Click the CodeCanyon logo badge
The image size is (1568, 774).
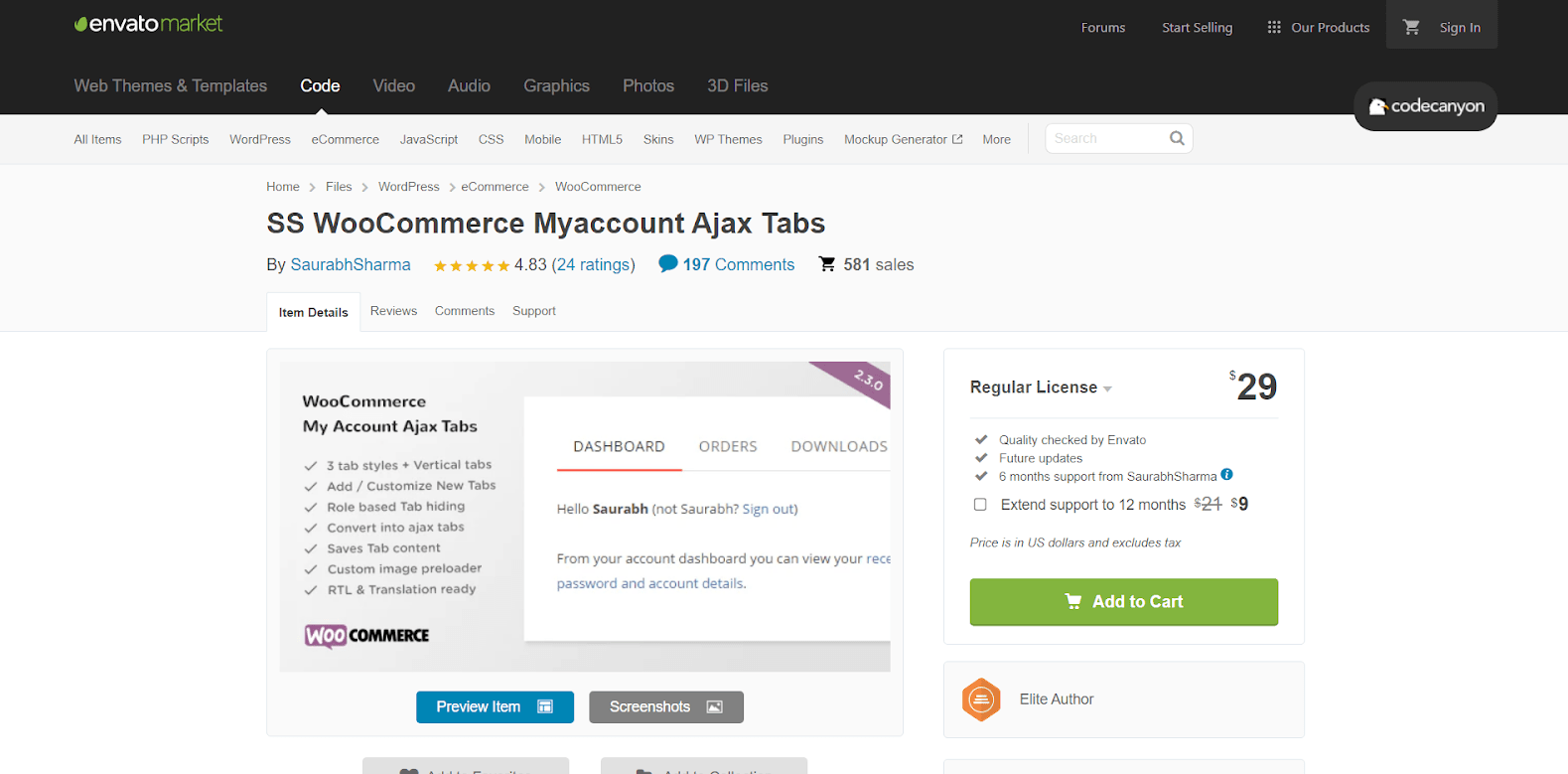(1426, 106)
